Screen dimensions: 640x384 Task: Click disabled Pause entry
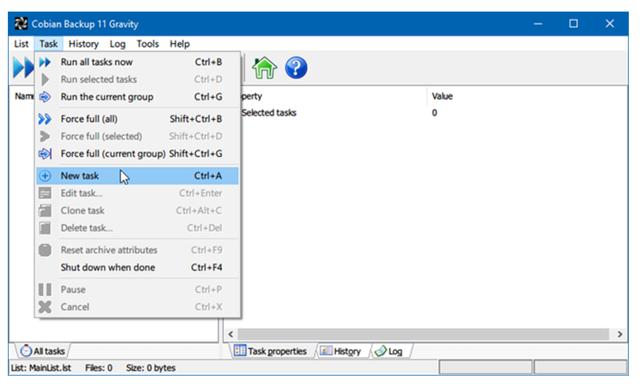138,289
